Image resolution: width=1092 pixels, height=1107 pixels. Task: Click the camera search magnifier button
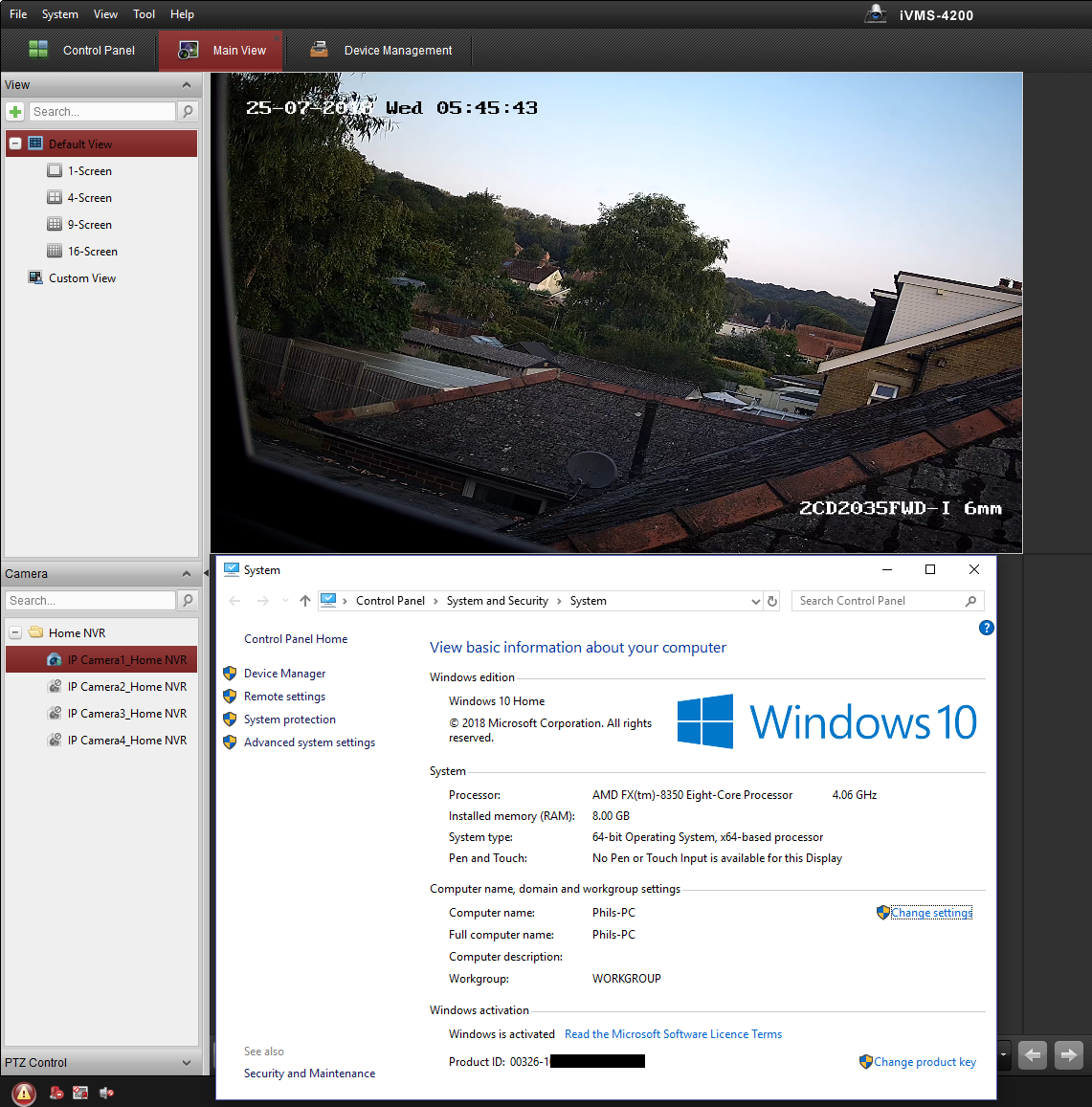(188, 601)
